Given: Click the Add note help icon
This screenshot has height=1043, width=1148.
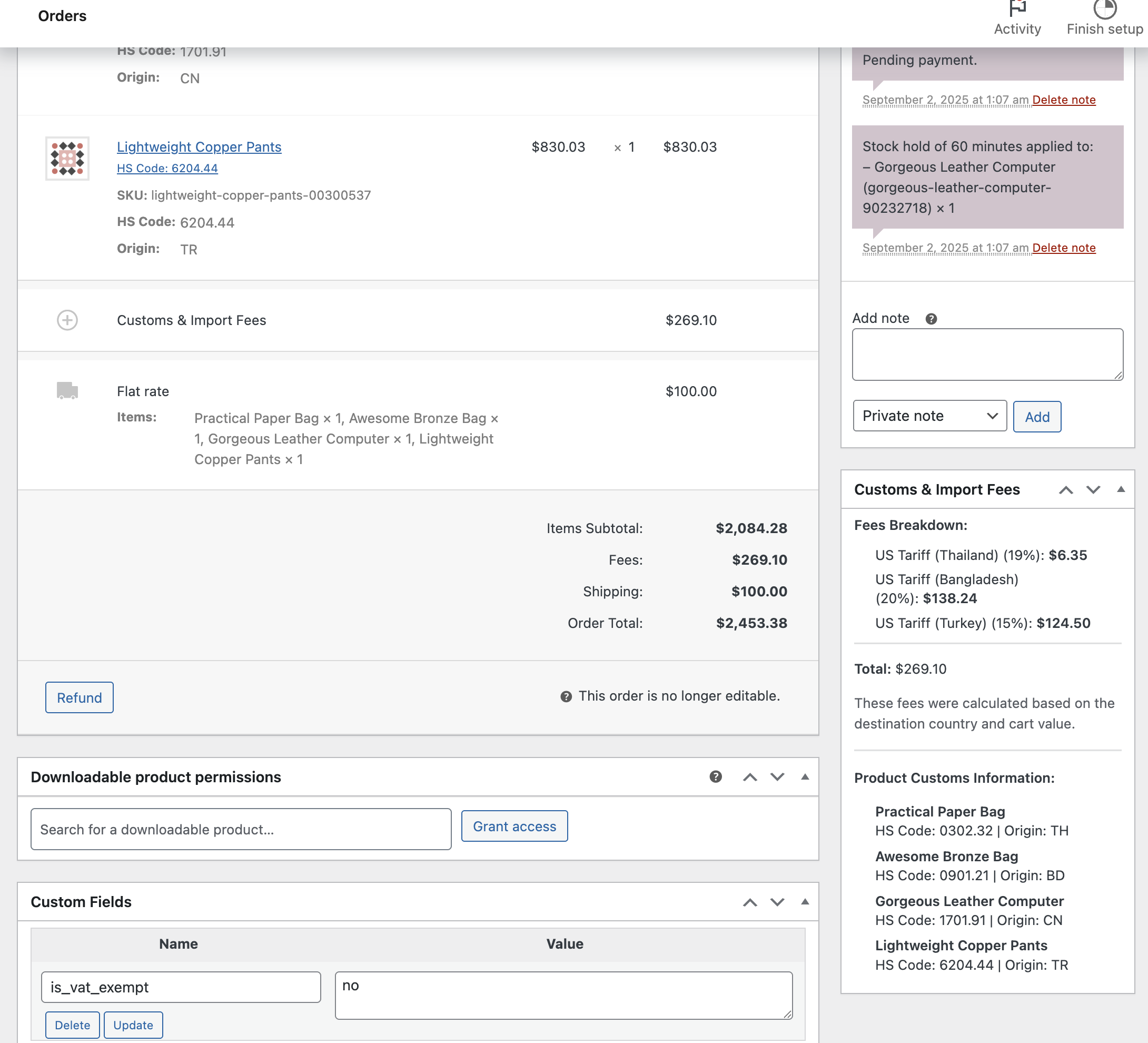Looking at the screenshot, I should coord(931,319).
